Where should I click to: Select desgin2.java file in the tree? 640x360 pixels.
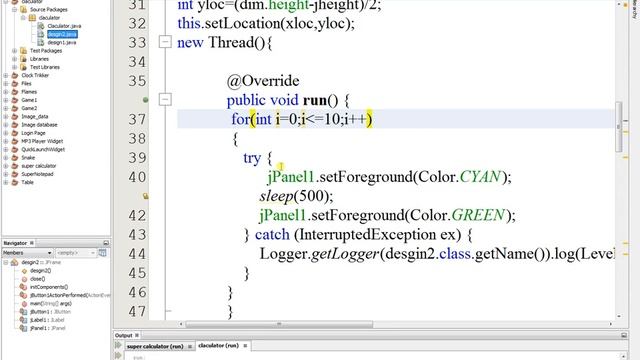(62, 34)
